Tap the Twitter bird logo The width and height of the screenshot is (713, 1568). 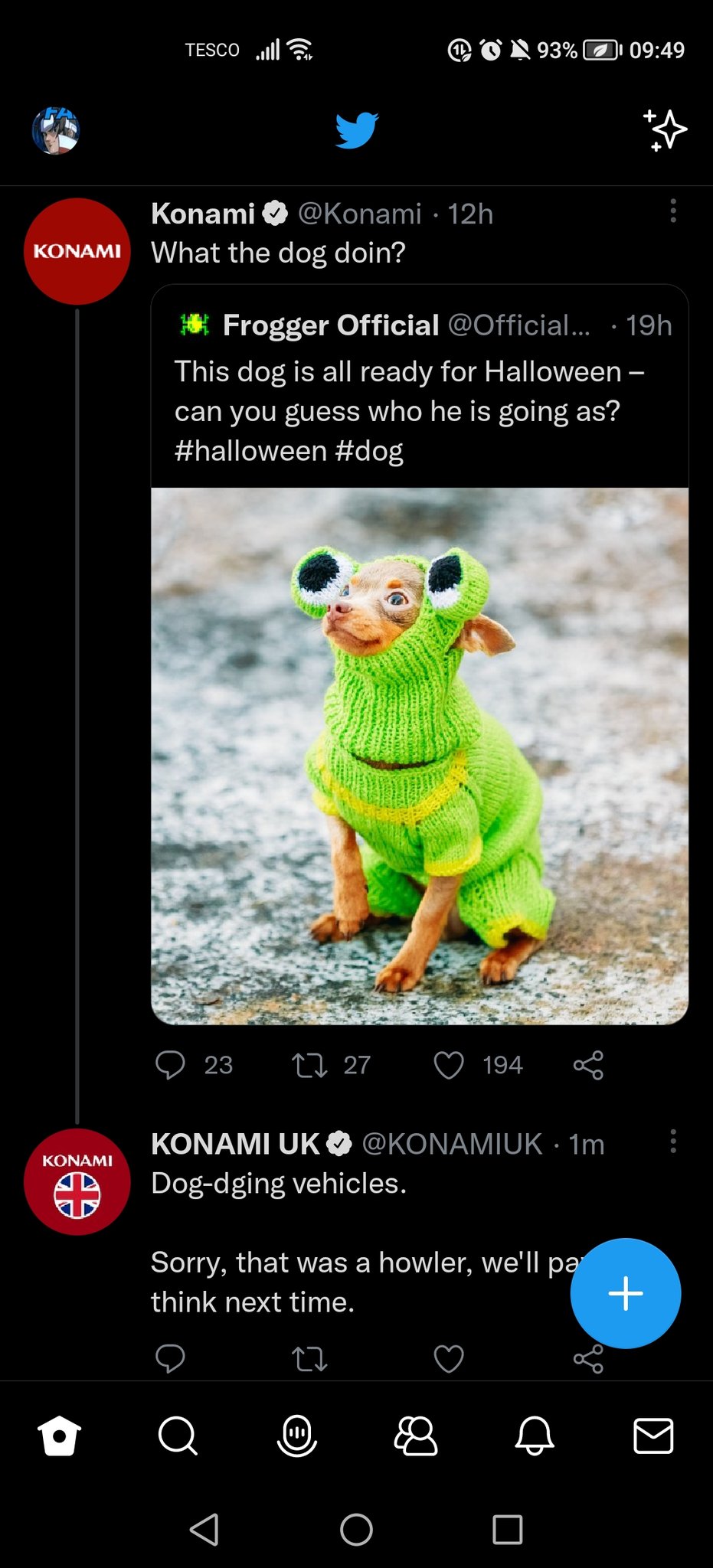(357, 129)
